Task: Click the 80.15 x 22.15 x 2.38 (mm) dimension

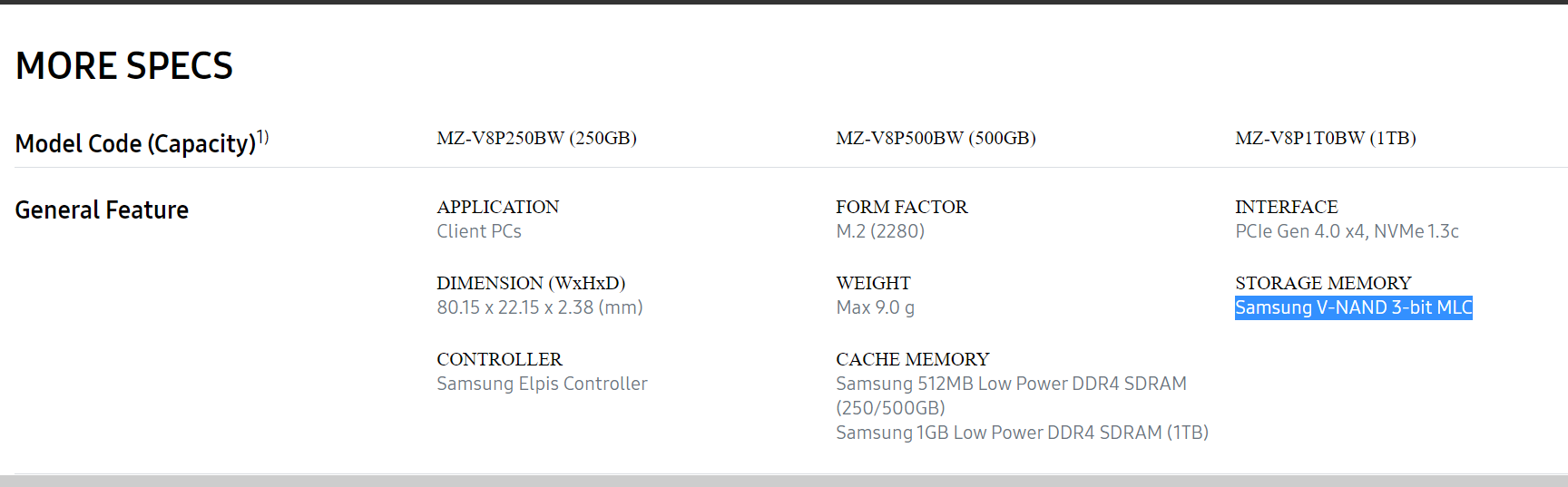Action: pyautogui.click(x=540, y=307)
